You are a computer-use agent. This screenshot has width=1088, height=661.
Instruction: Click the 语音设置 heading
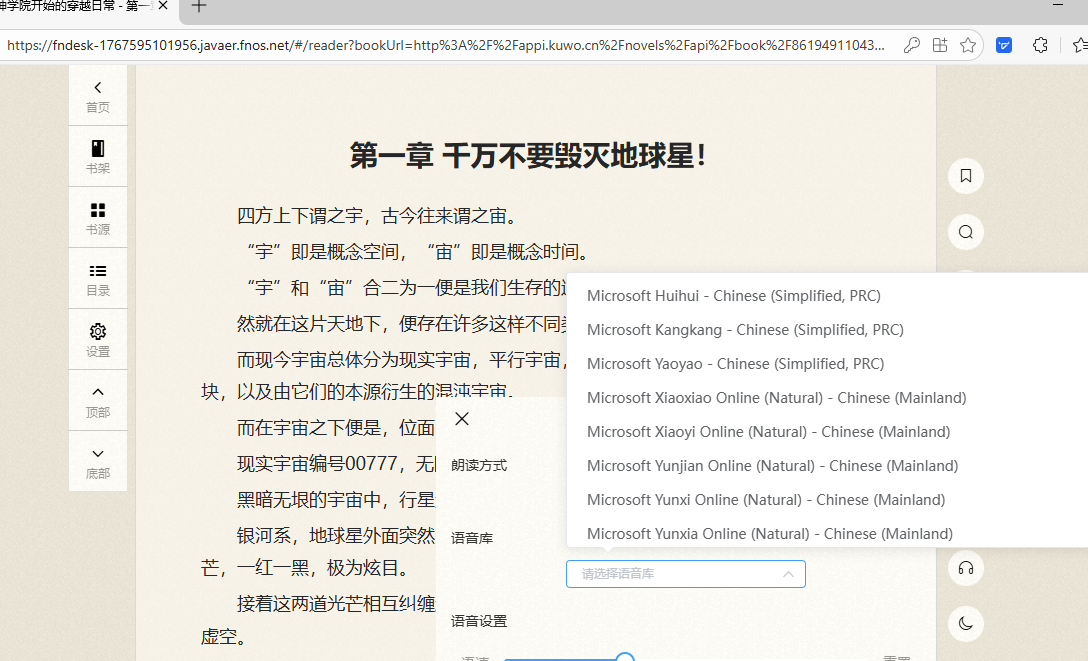(x=479, y=621)
